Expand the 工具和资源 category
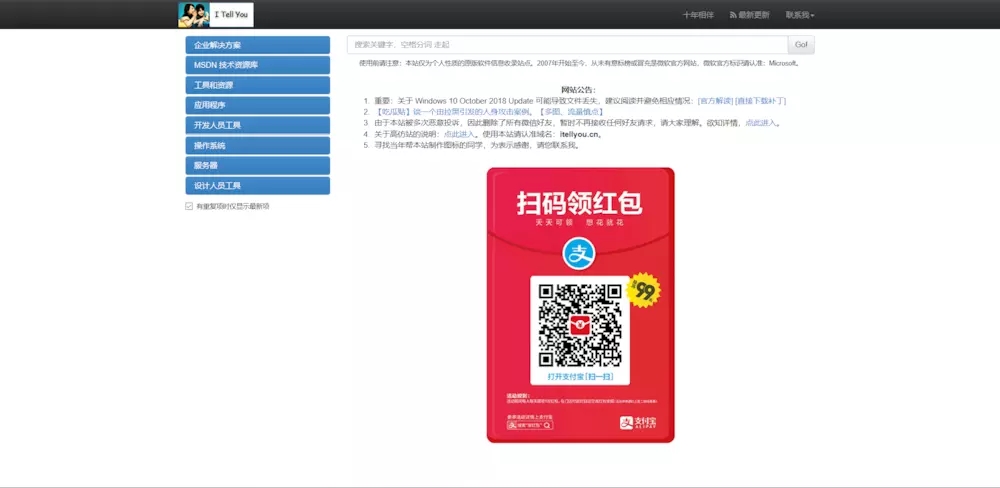 (258, 85)
